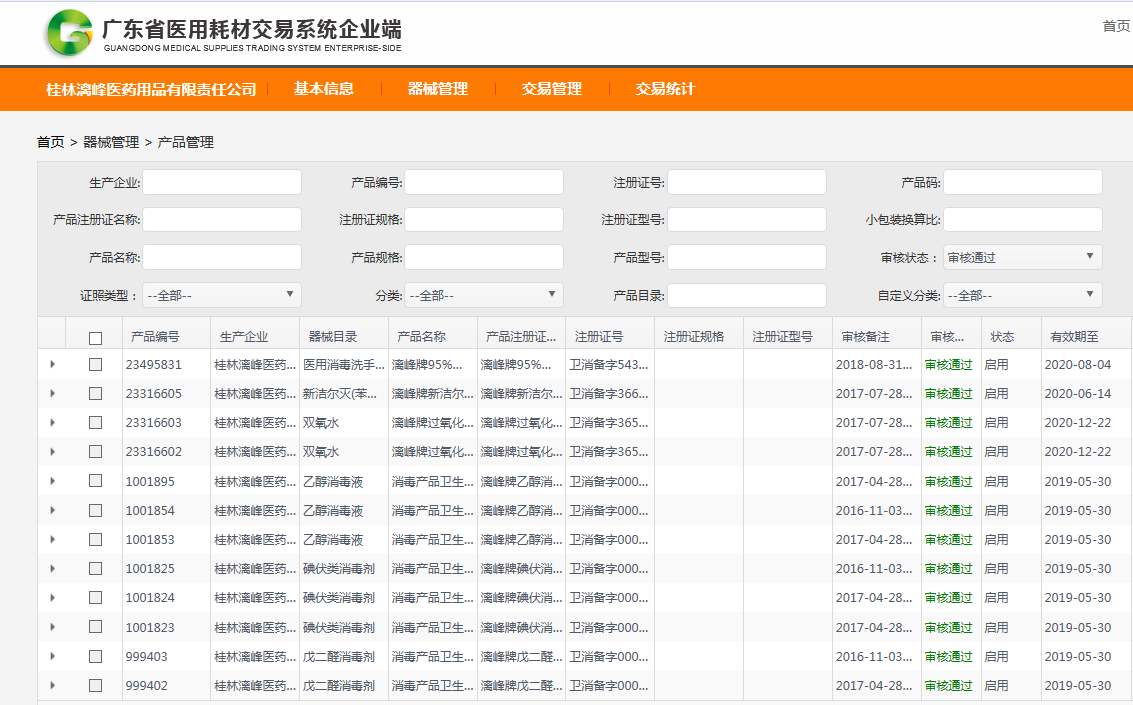Open the 审核状态 dropdown showing 审核通过
Viewport: 1133px width, 705px height.
point(1023,257)
